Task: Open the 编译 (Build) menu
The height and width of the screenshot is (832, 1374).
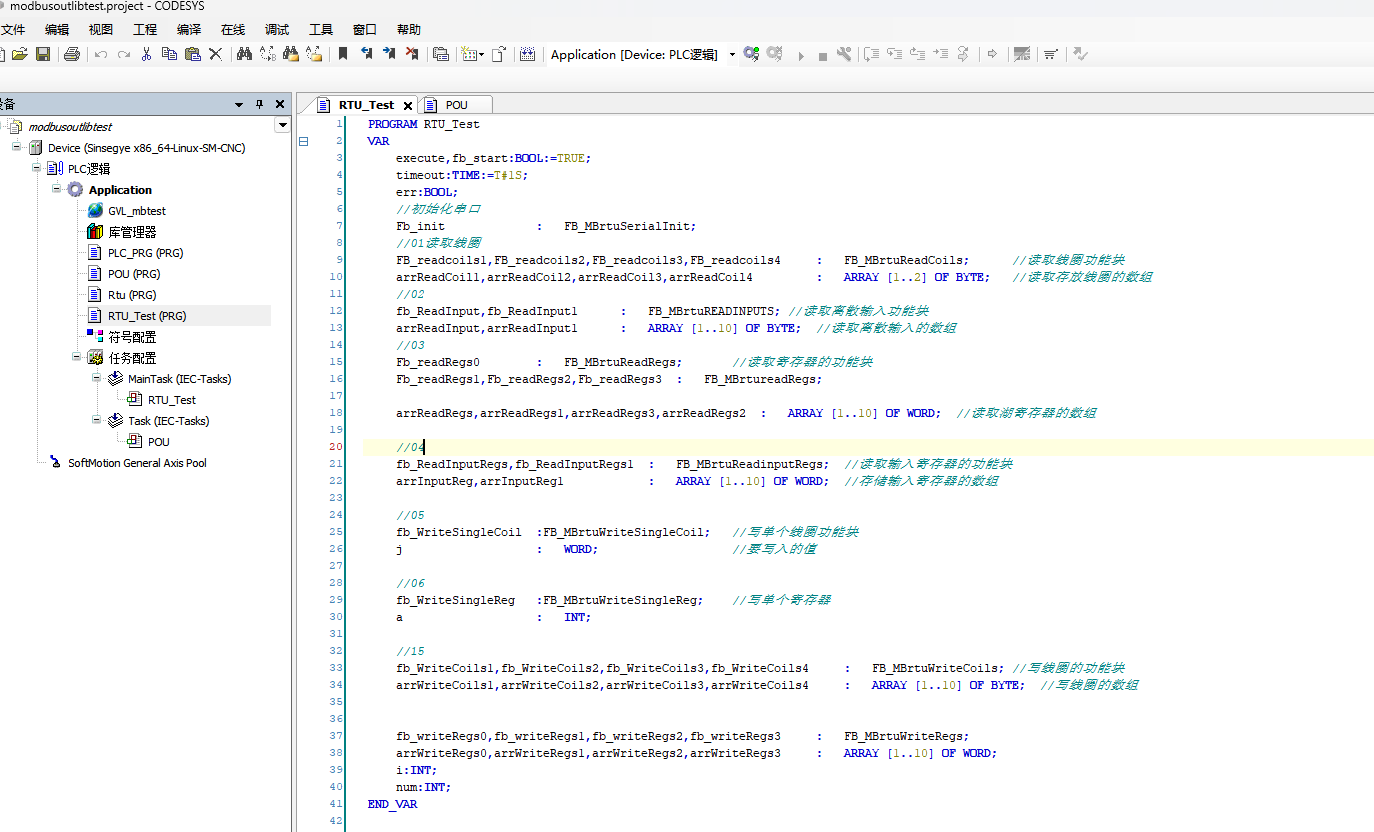Action: (188, 30)
